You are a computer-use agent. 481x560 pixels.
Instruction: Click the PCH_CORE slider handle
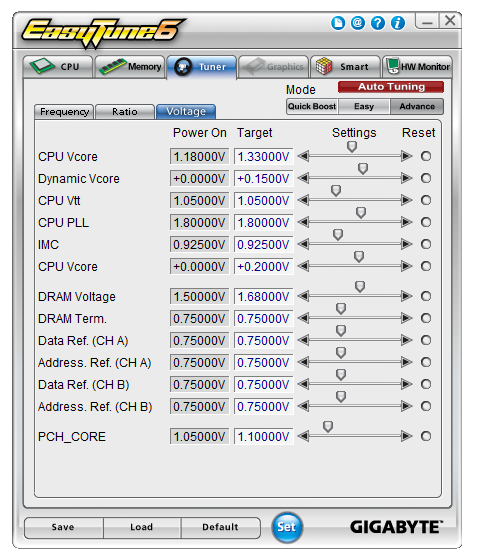point(328,426)
